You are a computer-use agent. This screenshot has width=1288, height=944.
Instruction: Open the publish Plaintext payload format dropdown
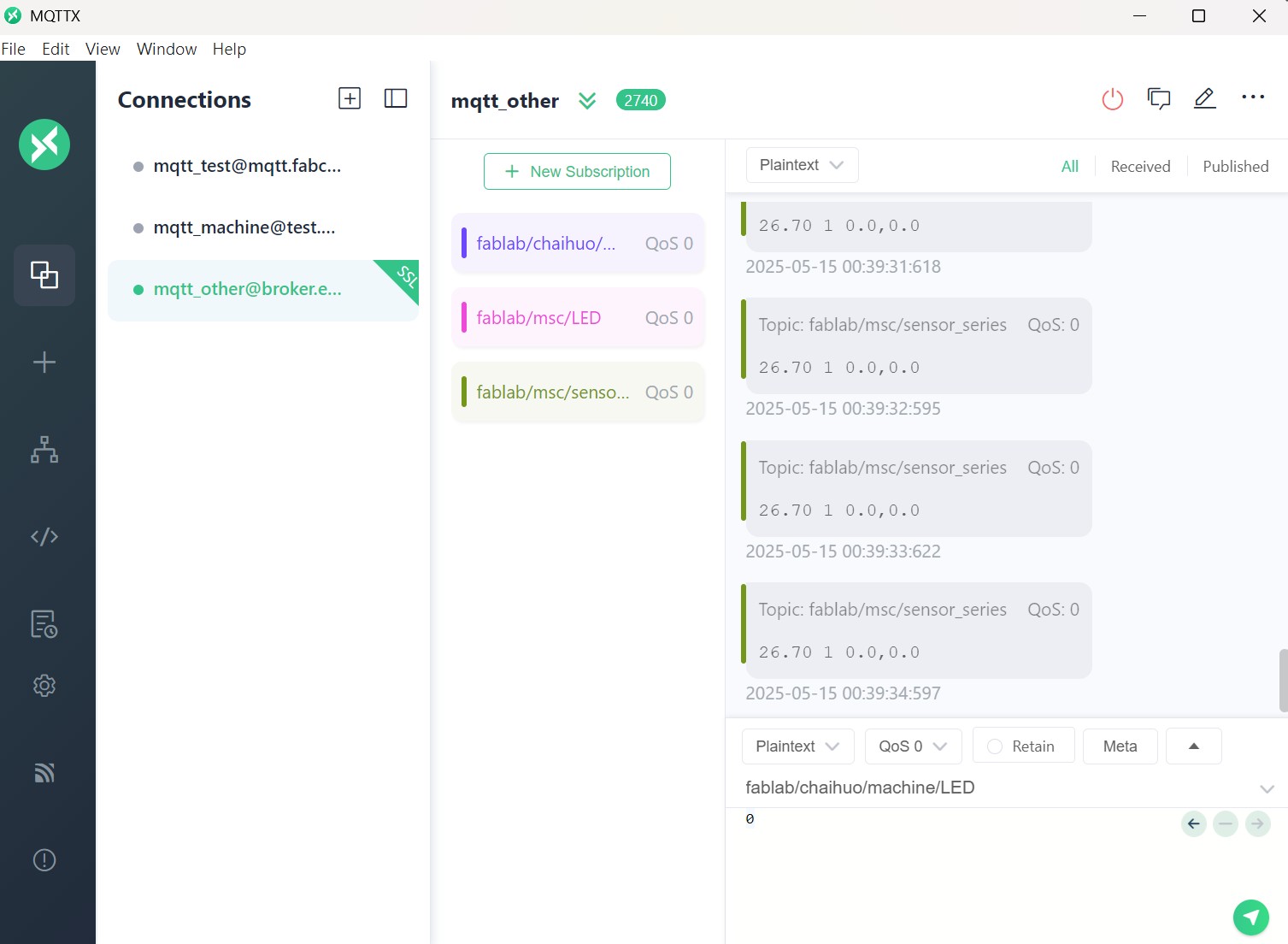(x=797, y=746)
